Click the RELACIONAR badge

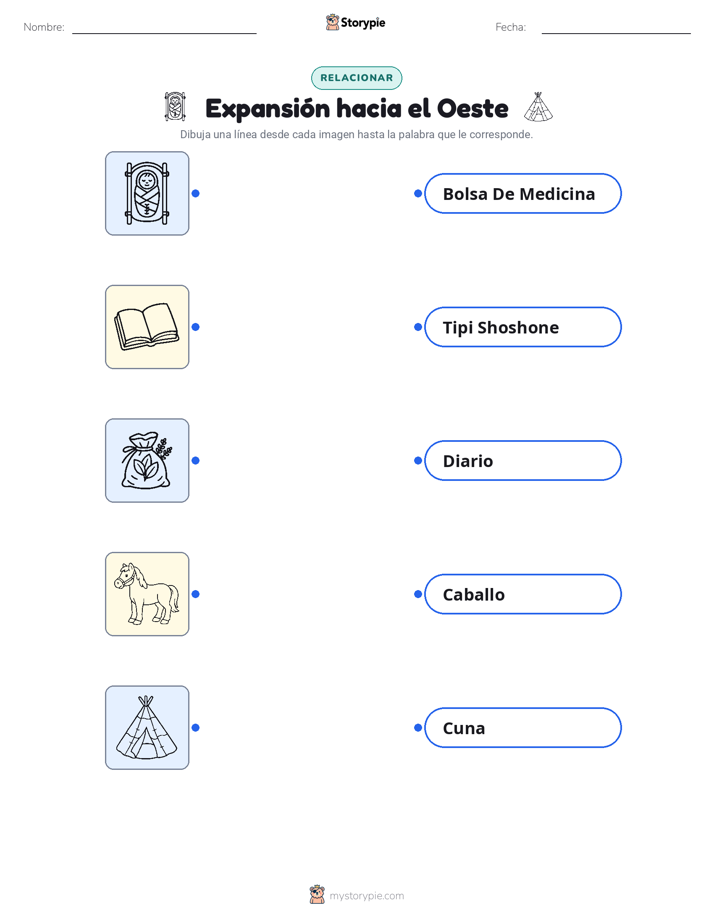356,78
